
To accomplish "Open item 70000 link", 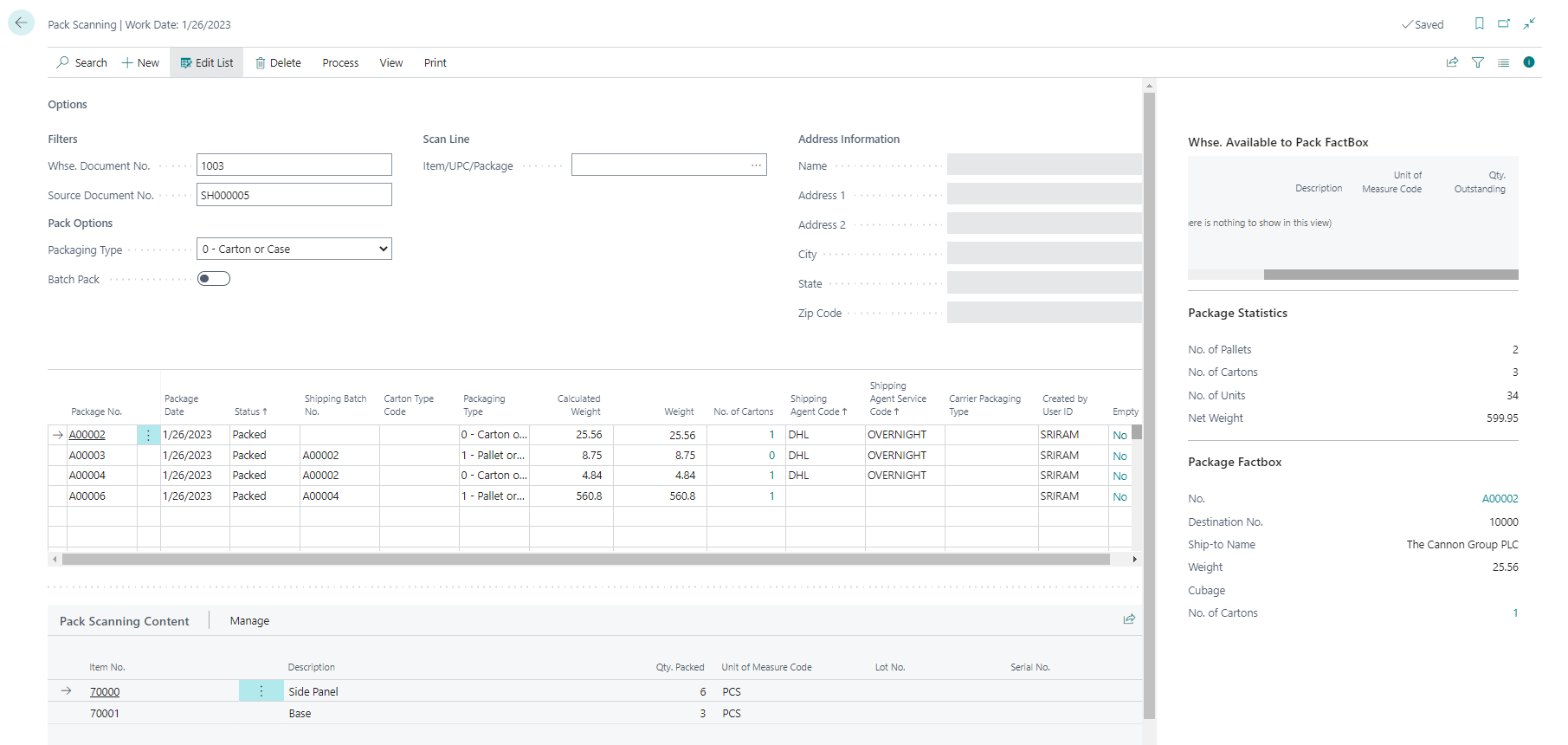I will click(105, 692).
